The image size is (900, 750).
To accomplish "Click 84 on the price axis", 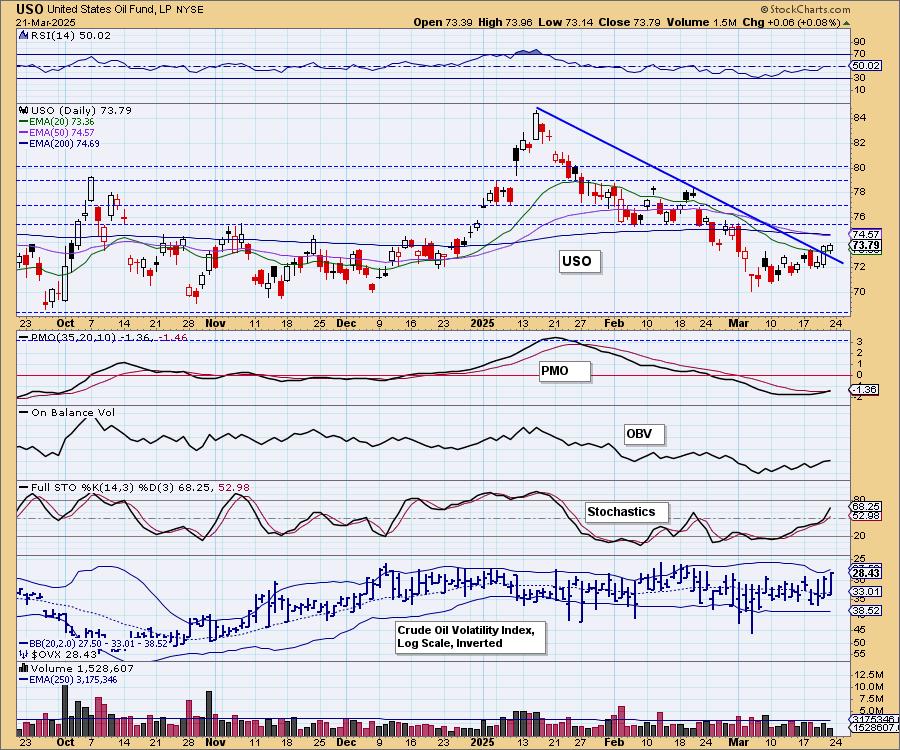I will click(x=860, y=118).
